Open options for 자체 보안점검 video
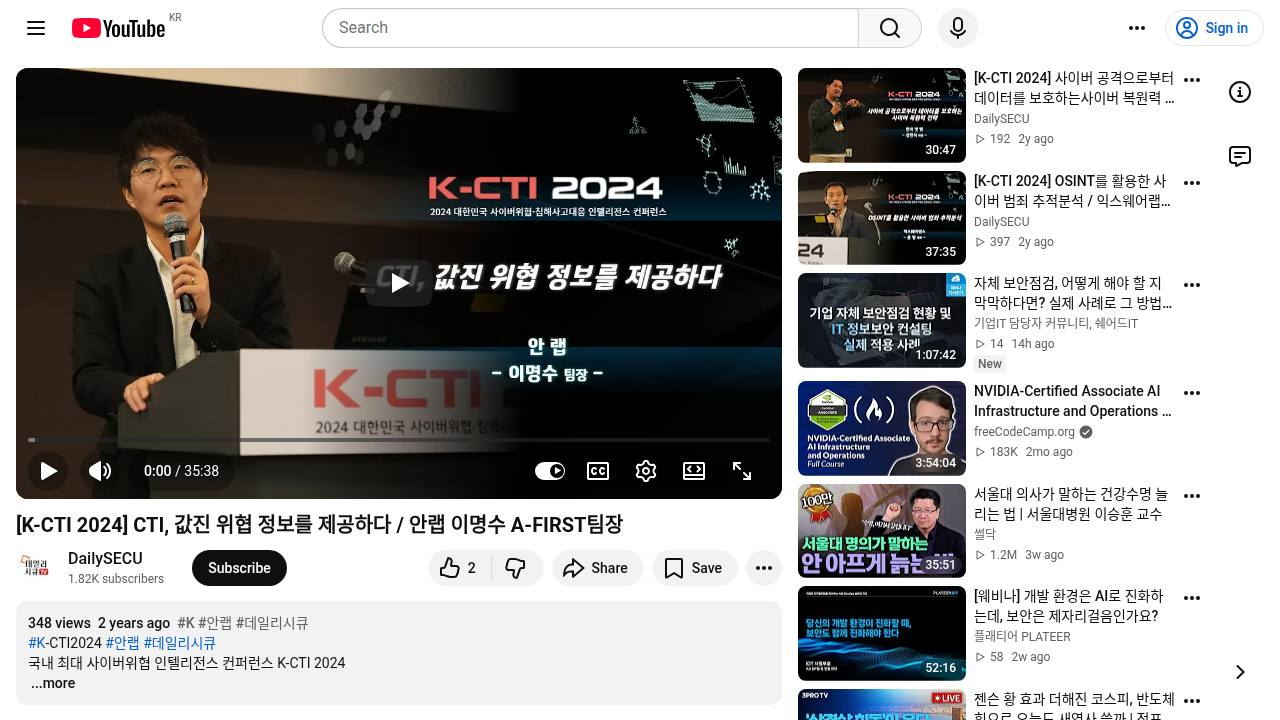The height and width of the screenshot is (720, 1280). [1192, 285]
